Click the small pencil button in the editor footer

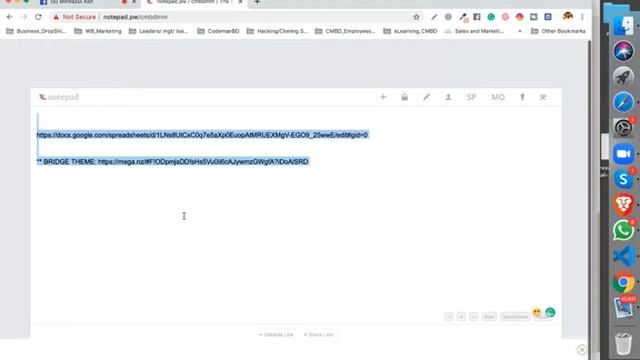[449, 317]
